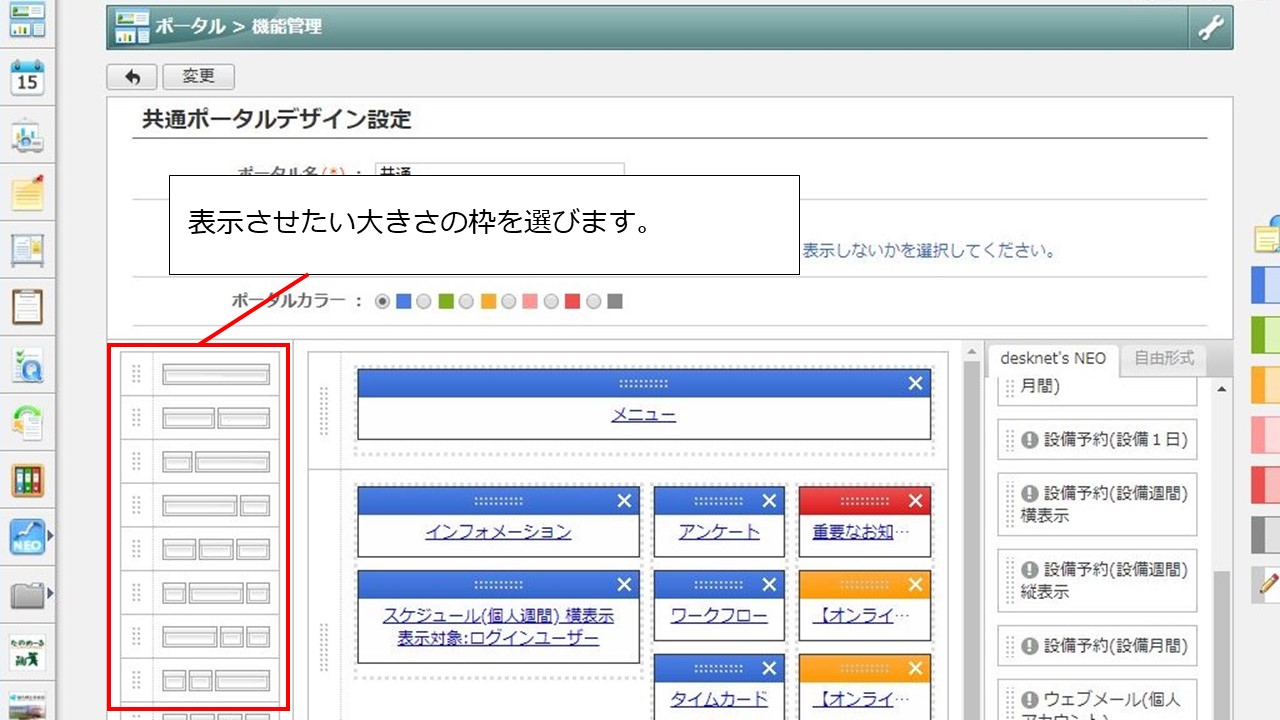Close the ワークフロー widget

tap(769, 585)
